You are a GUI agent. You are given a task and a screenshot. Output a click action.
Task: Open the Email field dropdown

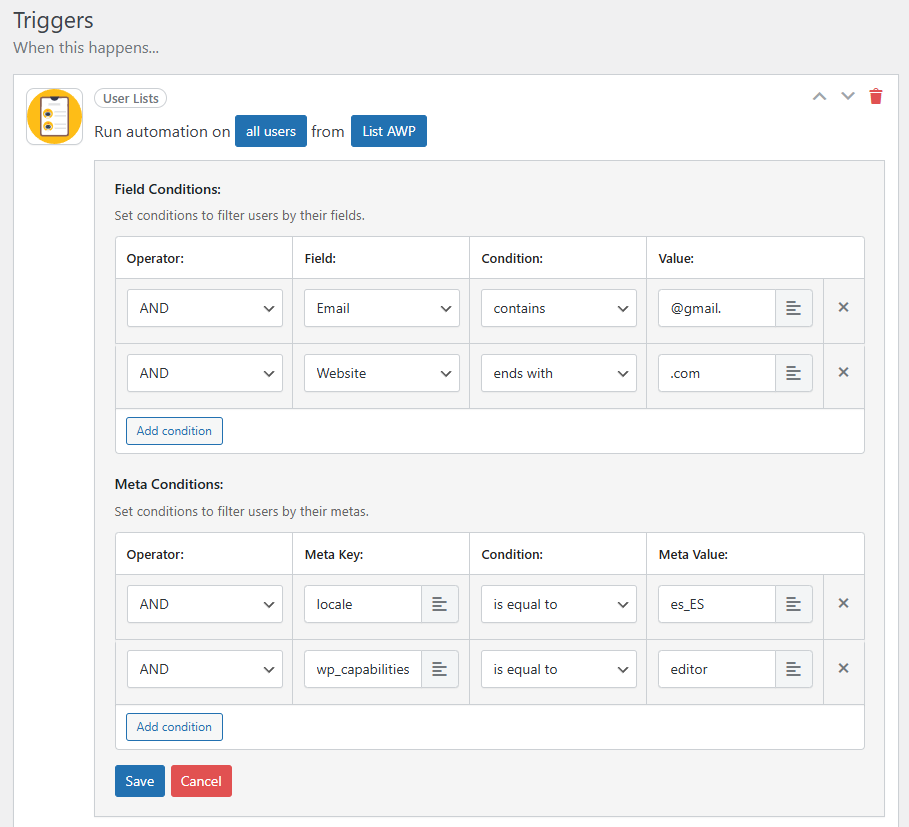[x=381, y=308]
